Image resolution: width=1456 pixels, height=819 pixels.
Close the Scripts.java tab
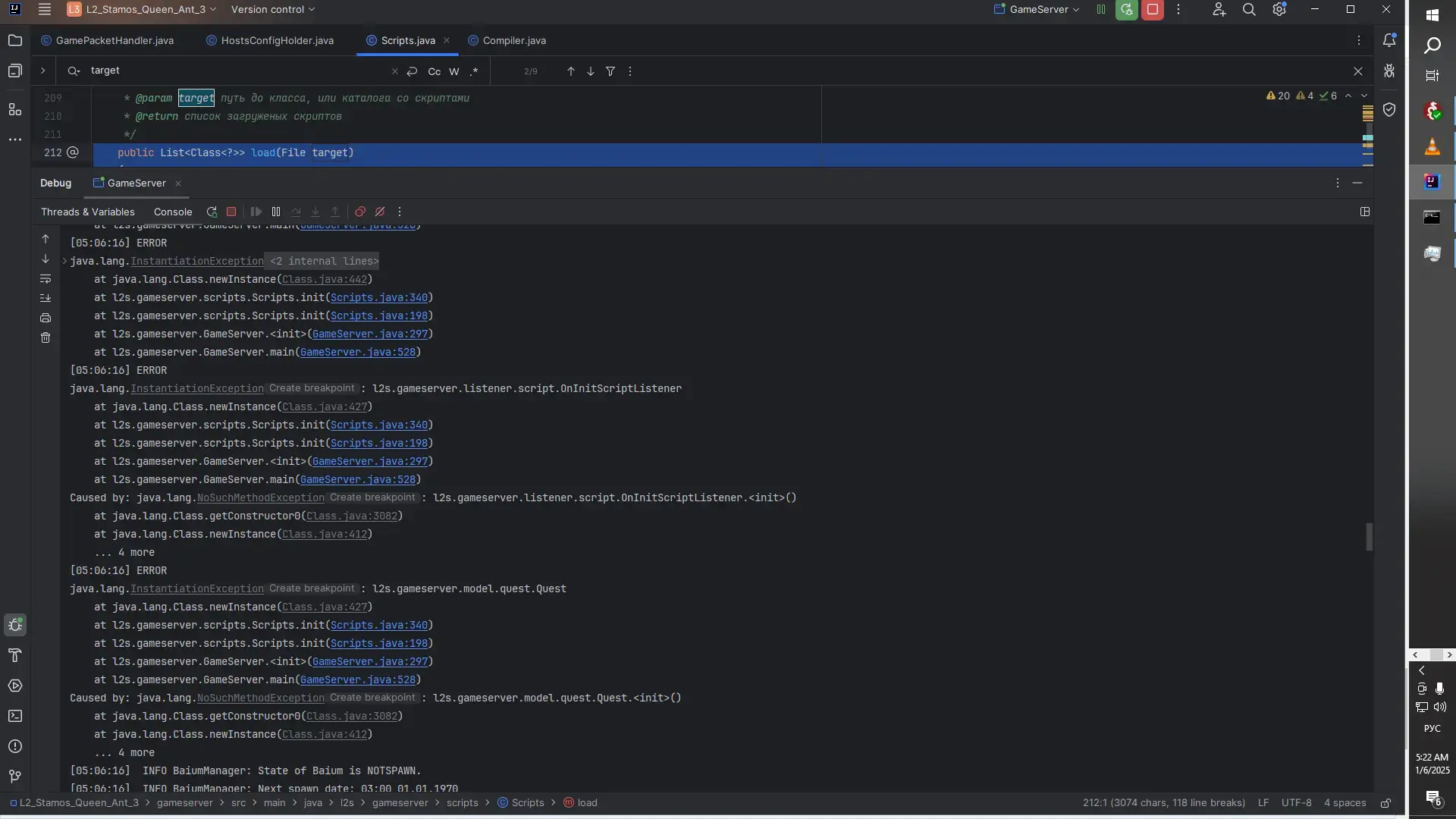(447, 41)
